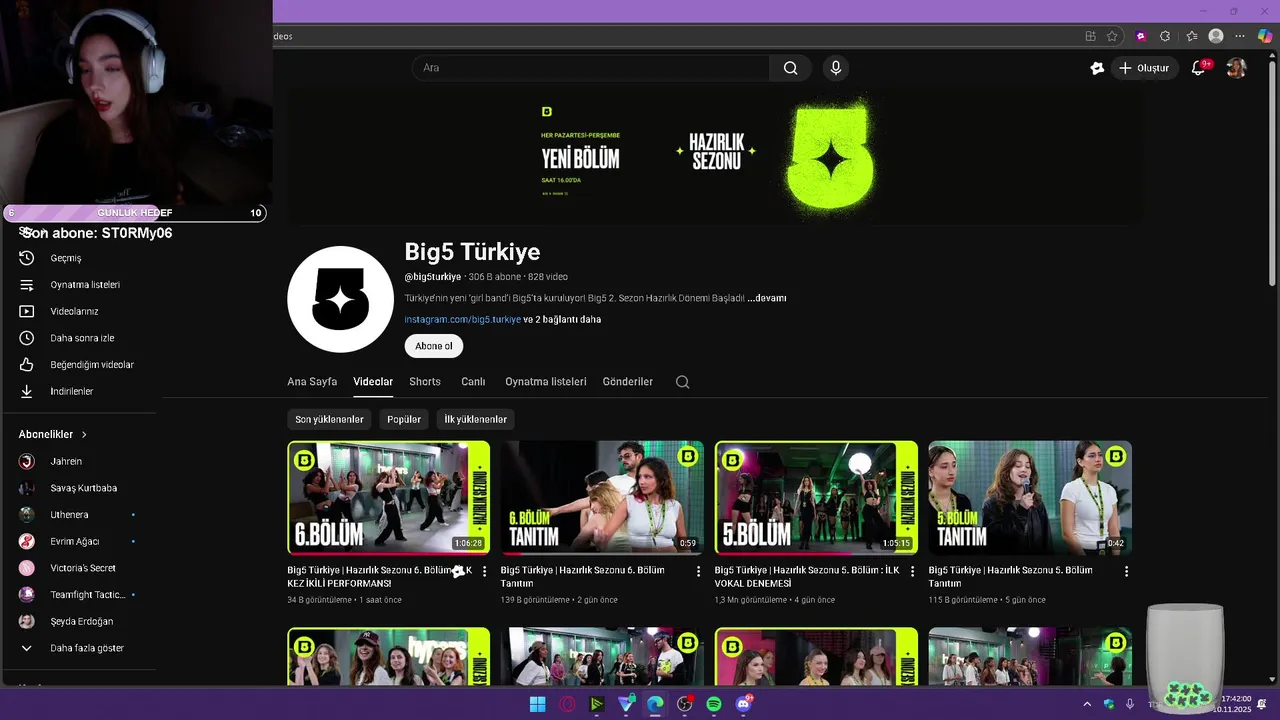This screenshot has height=720, width=1280.
Task: Open Discord from taskbar
Action: 743,704
